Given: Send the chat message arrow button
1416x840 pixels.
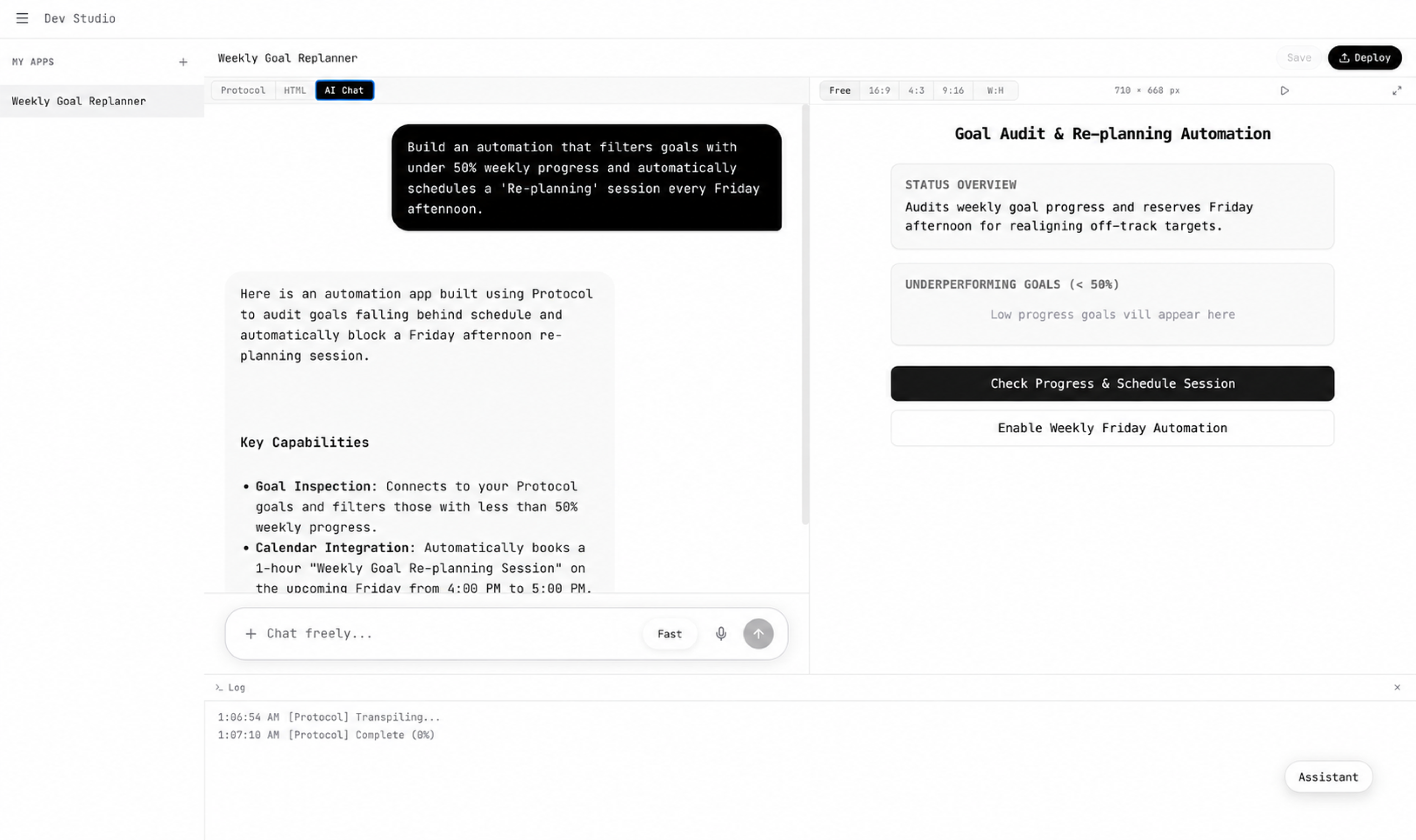Looking at the screenshot, I should (758, 633).
